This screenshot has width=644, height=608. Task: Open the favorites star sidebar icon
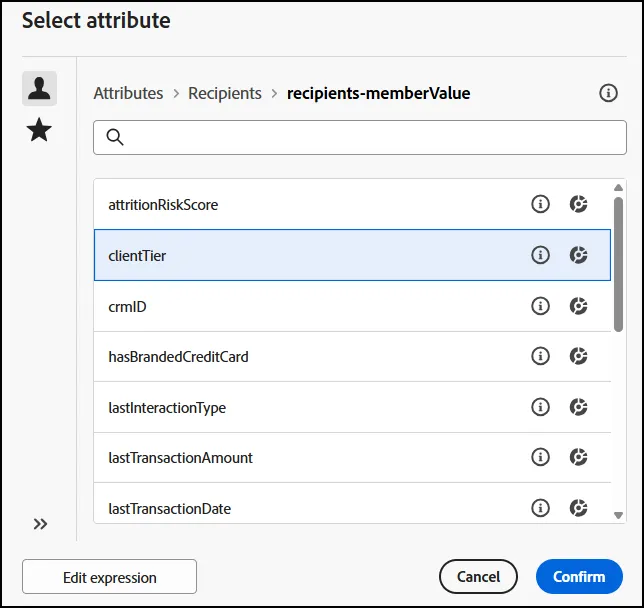(x=39, y=130)
